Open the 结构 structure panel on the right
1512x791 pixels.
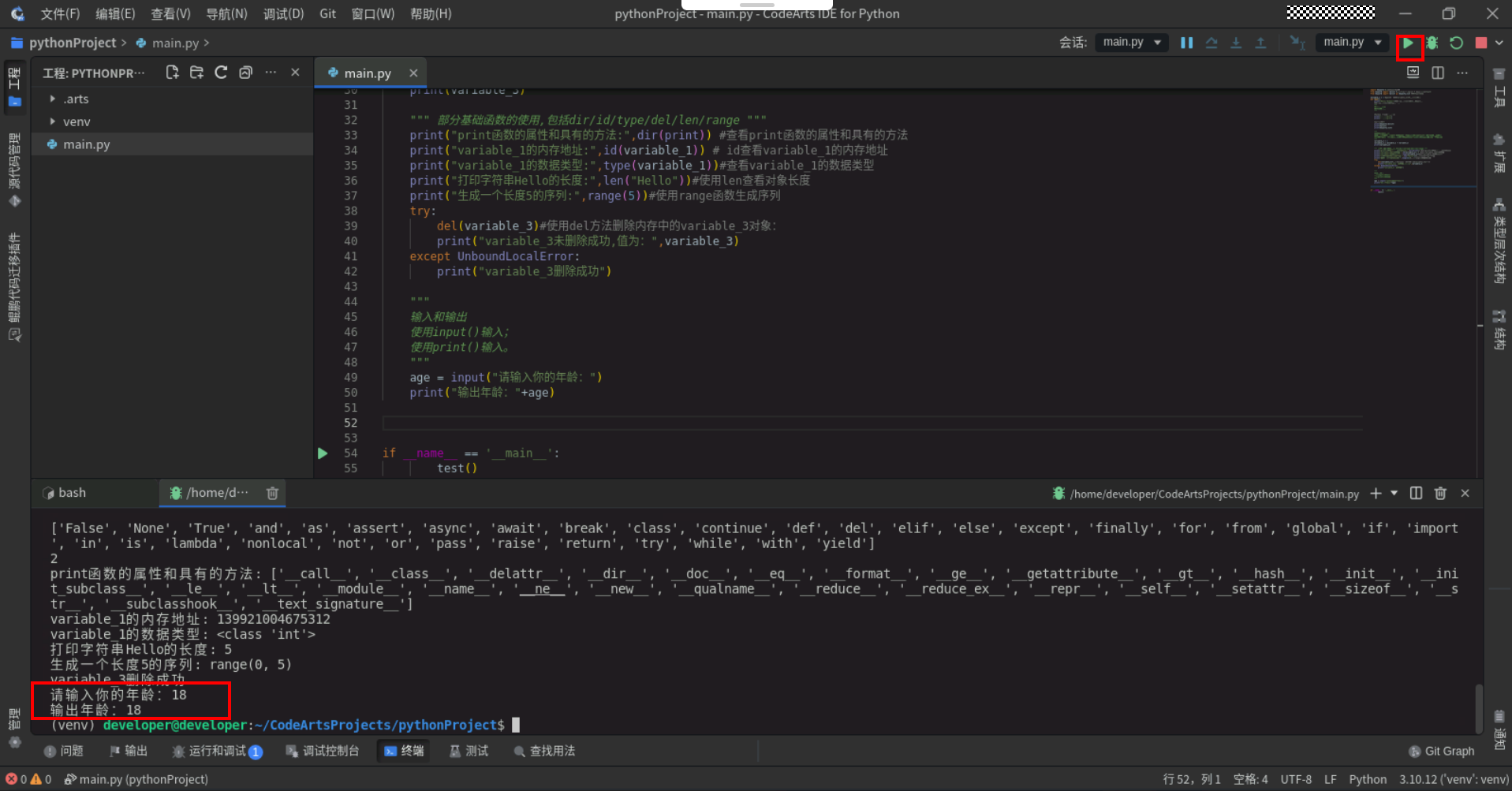(1499, 330)
